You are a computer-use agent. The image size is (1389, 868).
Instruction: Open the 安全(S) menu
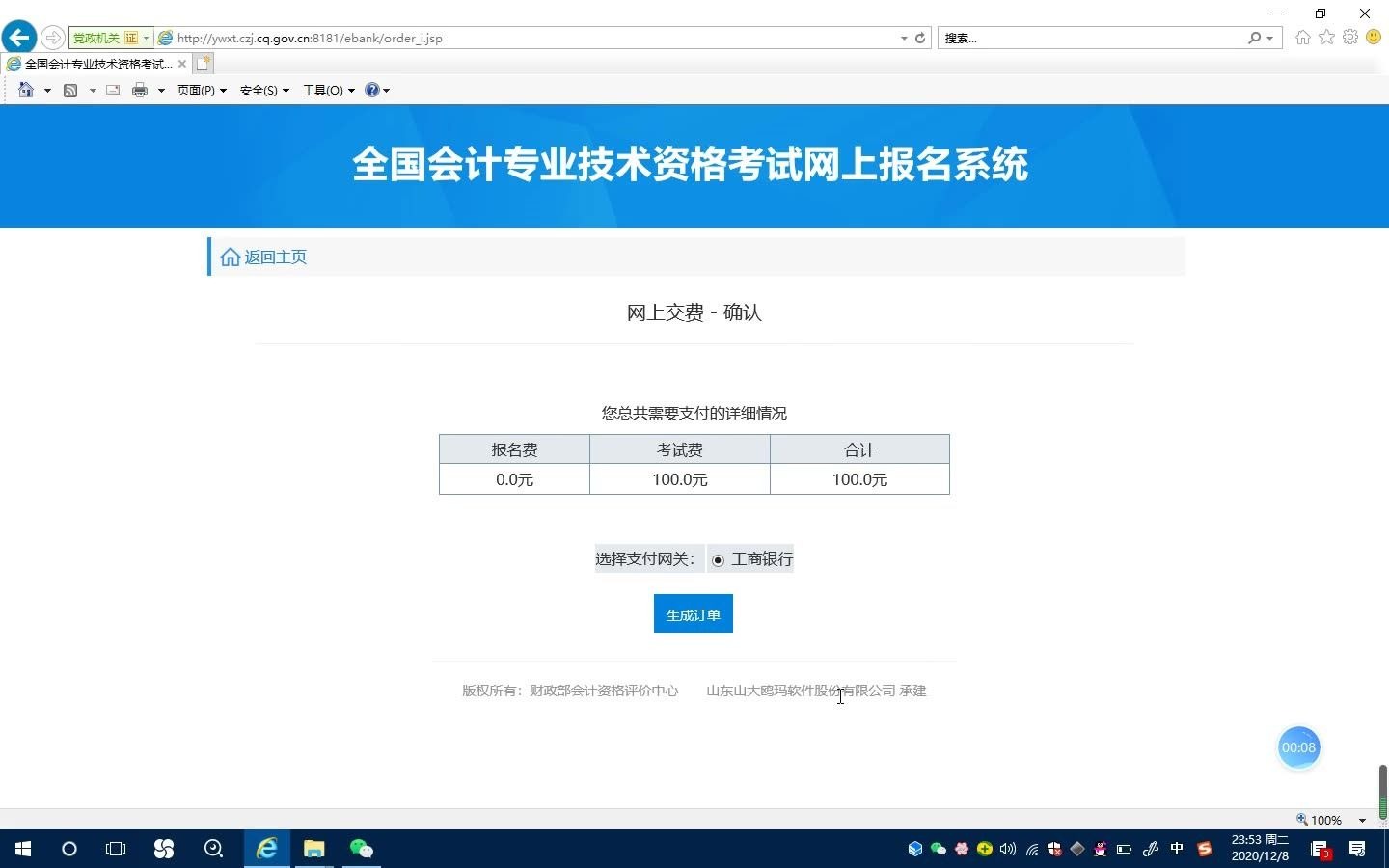tap(264, 90)
